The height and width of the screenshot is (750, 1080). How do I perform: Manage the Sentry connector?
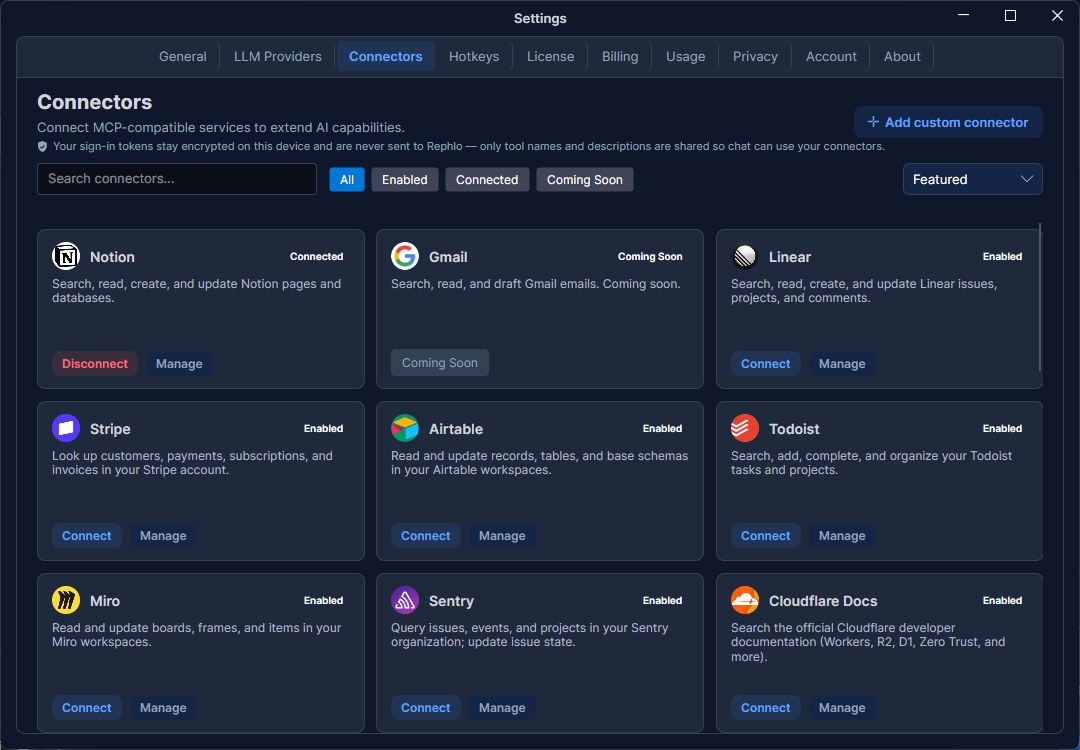[x=502, y=708]
